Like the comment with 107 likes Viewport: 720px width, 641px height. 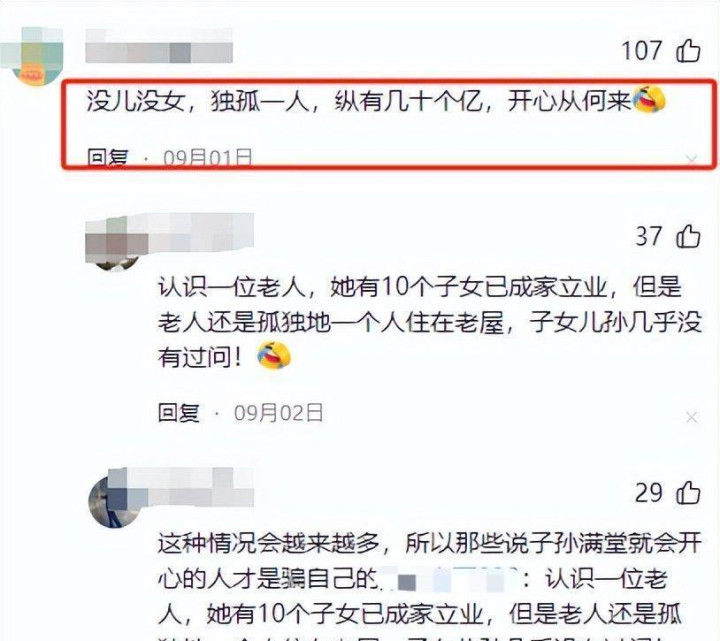688,51
